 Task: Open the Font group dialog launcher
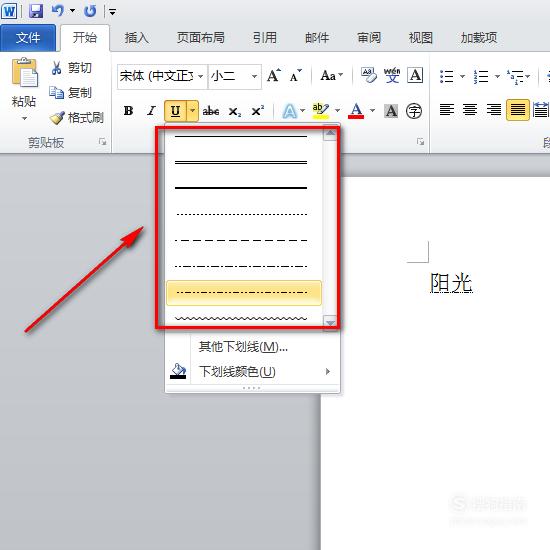coord(420,142)
